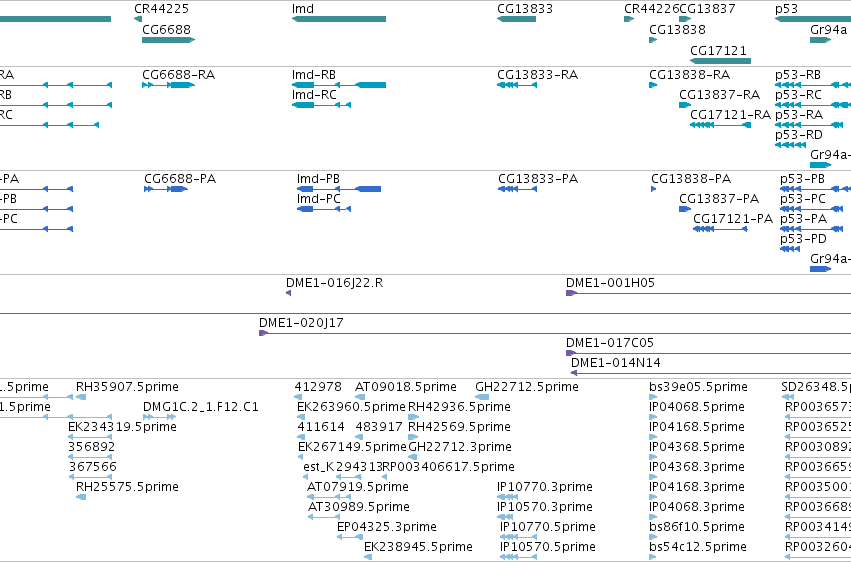Select the DMG1C.2_1.F12.C1 EST label
The image size is (851, 562).
pos(201,407)
